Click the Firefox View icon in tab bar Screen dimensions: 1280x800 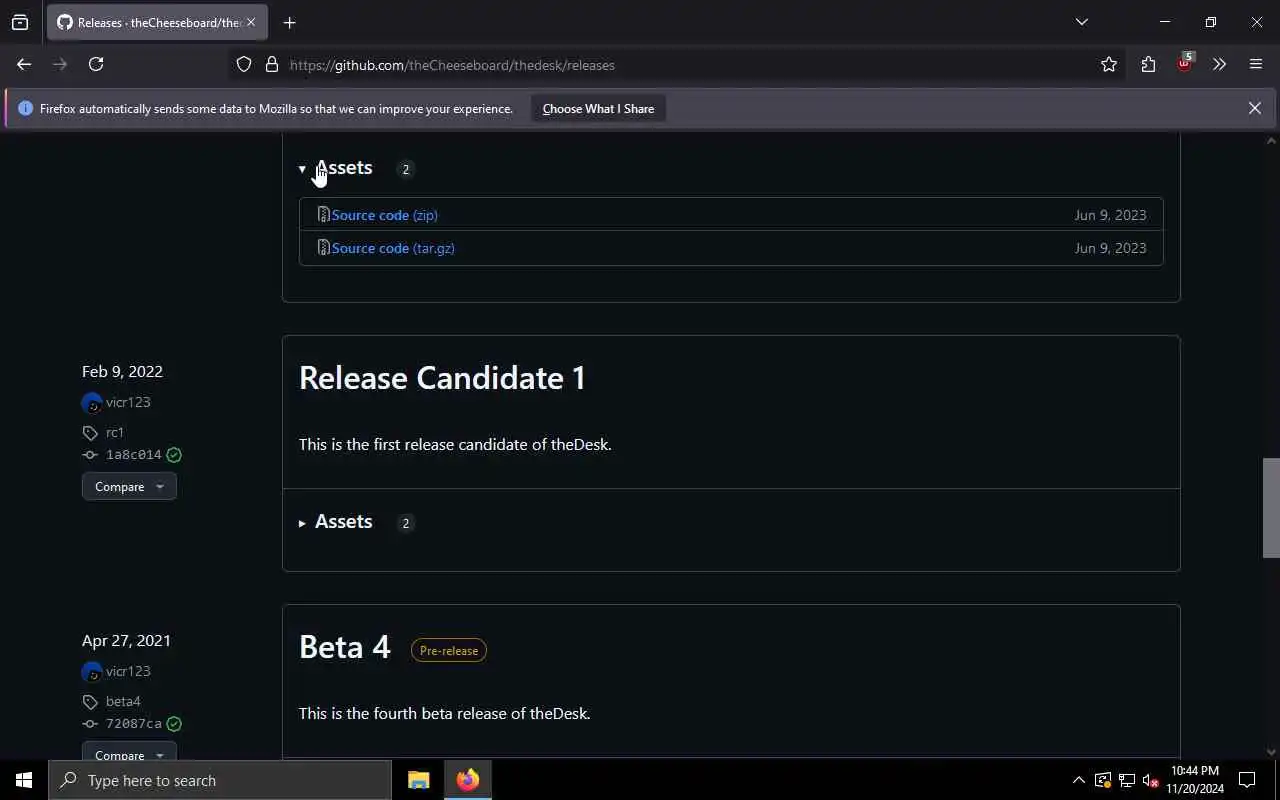tap(20, 22)
